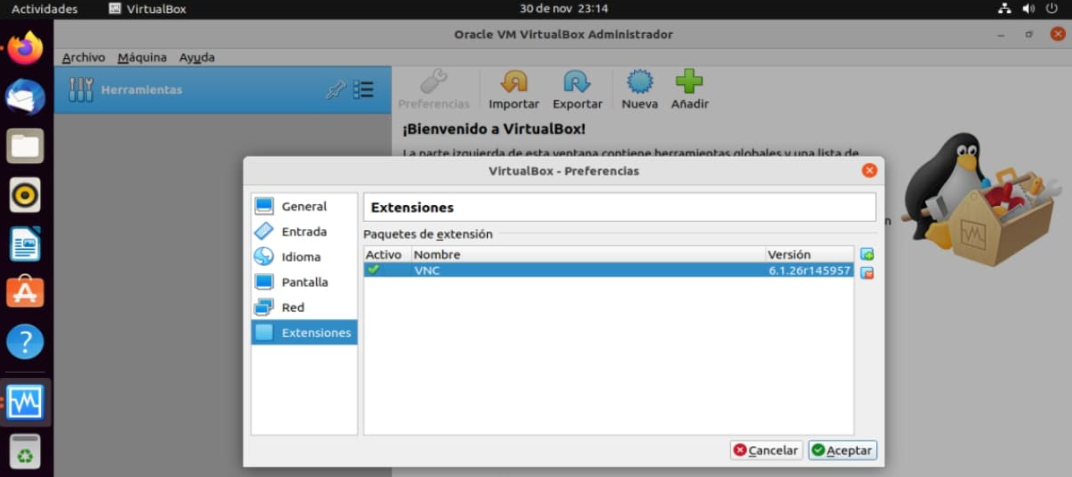The height and width of the screenshot is (477, 1072).
Task: Open Files manager from the dock
Action: tap(26, 146)
